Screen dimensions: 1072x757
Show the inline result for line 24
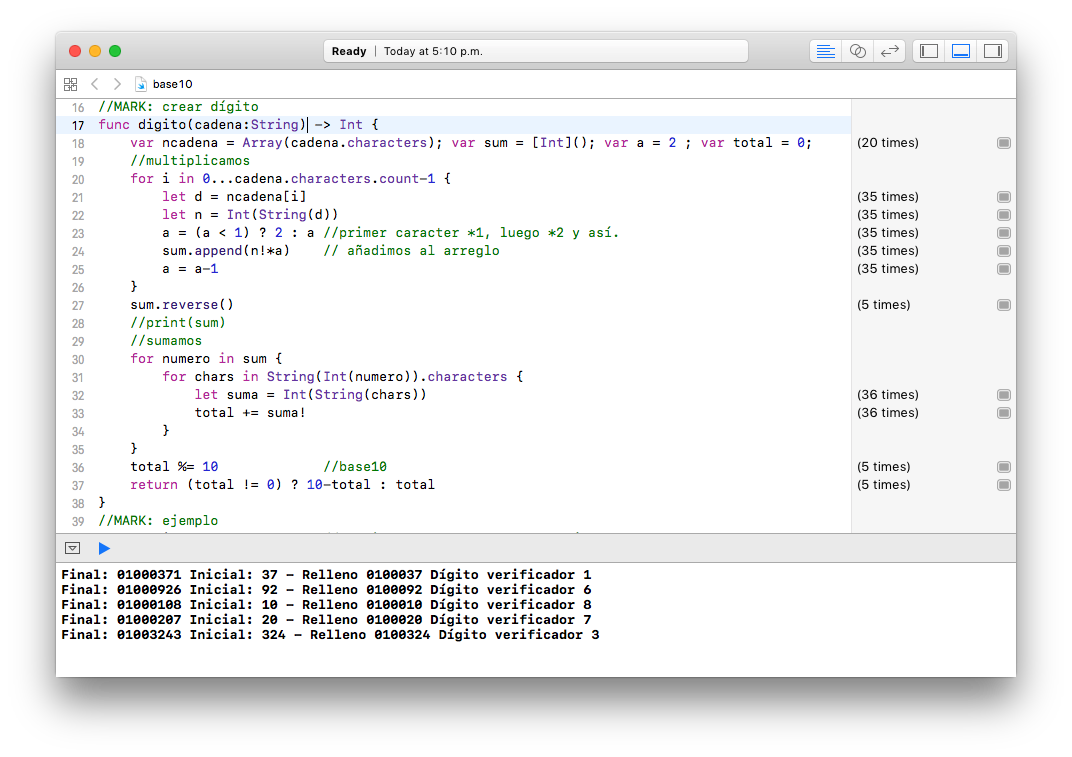pos(1004,251)
